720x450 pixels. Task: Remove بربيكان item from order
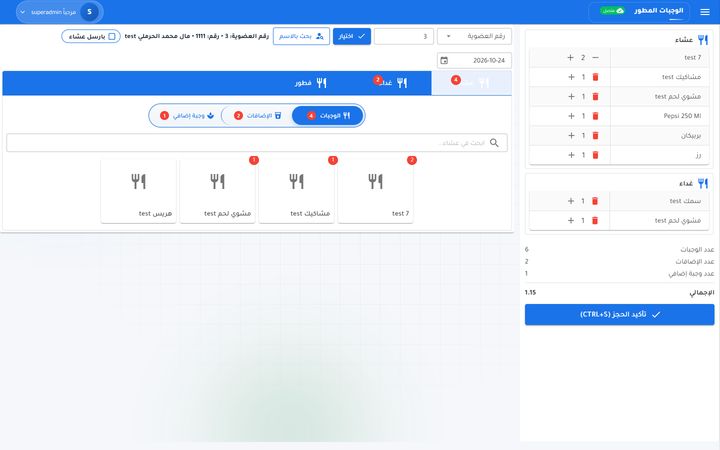pos(595,135)
